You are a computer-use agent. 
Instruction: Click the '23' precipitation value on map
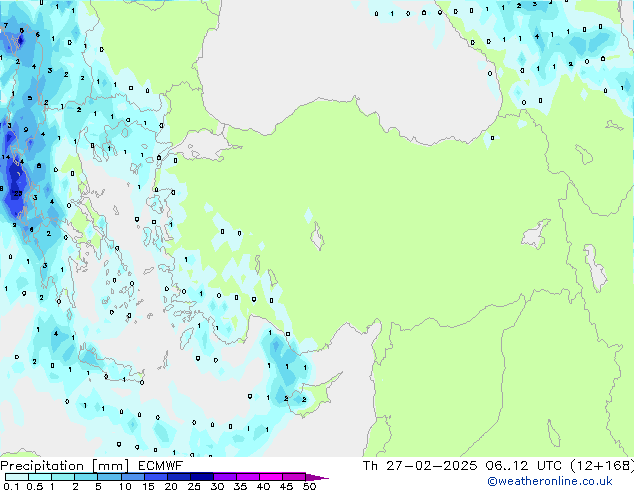coord(17,193)
